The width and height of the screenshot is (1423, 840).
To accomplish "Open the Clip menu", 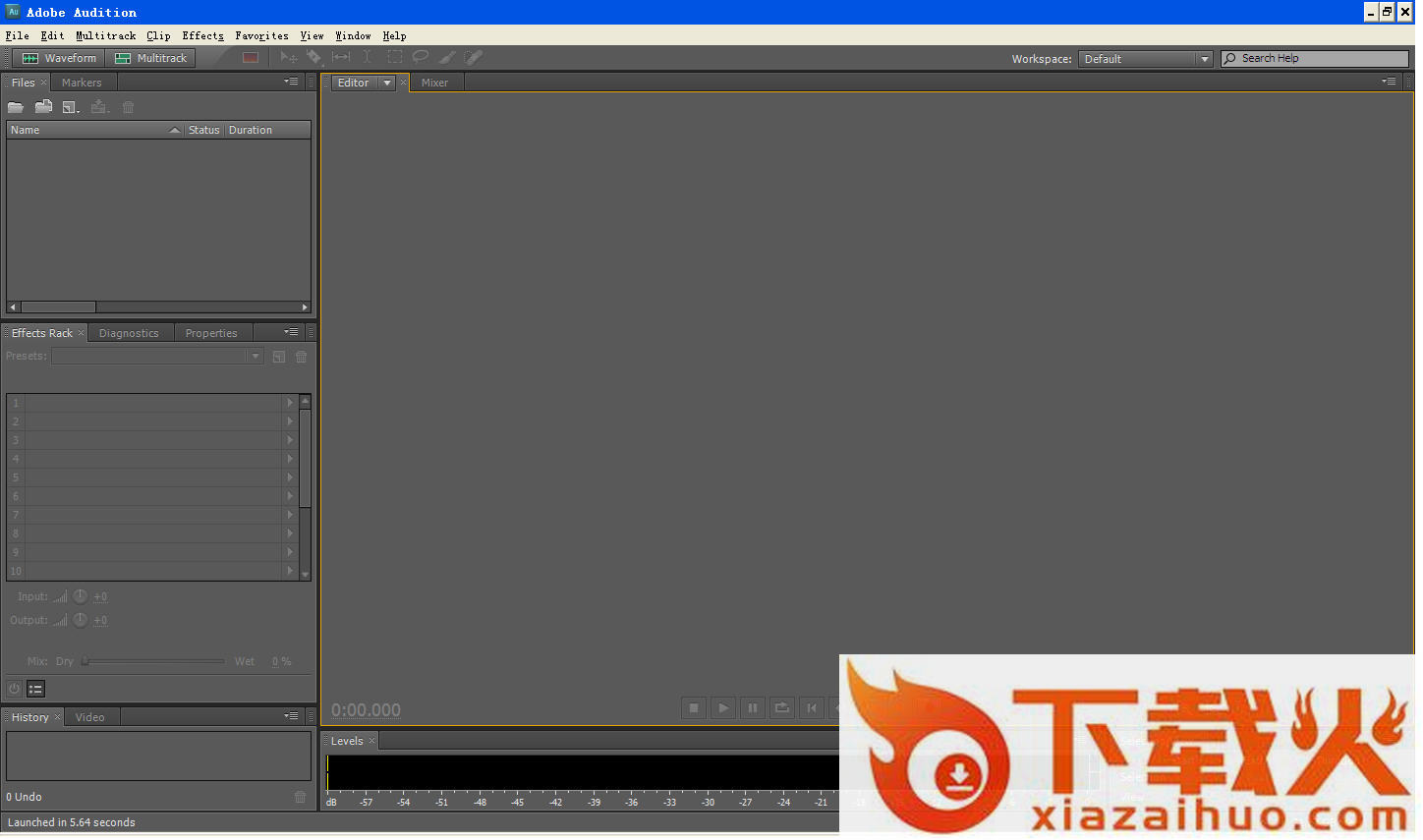I will (x=159, y=35).
